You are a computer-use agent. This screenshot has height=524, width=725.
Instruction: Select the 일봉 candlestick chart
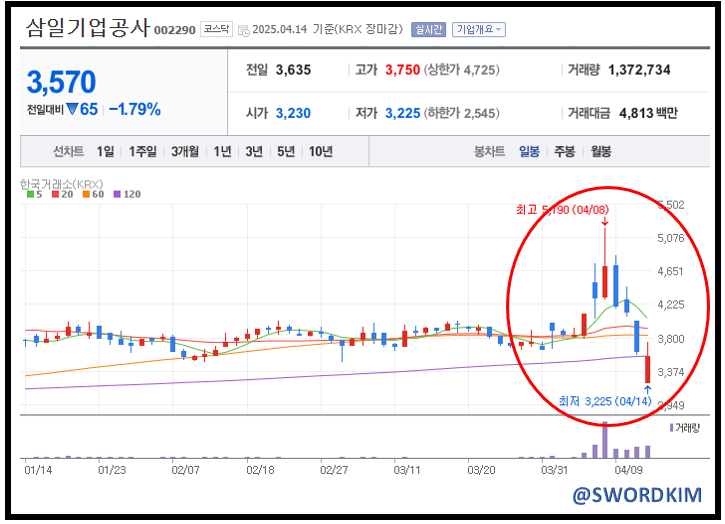click(x=529, y=151)
